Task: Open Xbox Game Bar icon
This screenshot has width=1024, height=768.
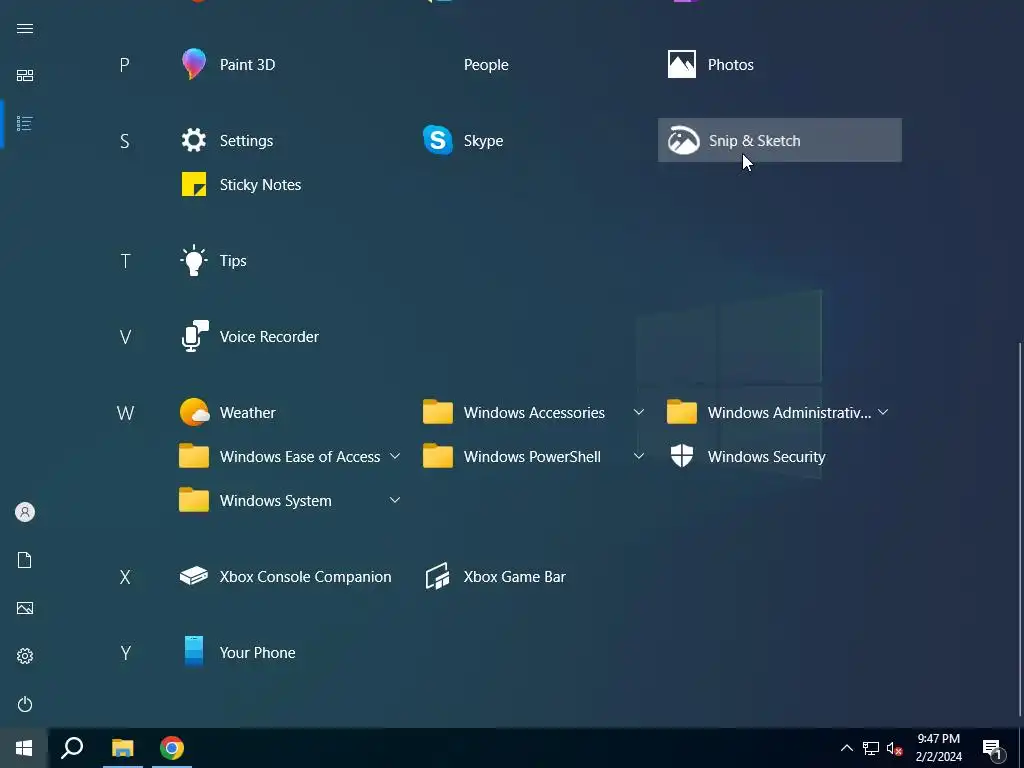Action: 438,576
